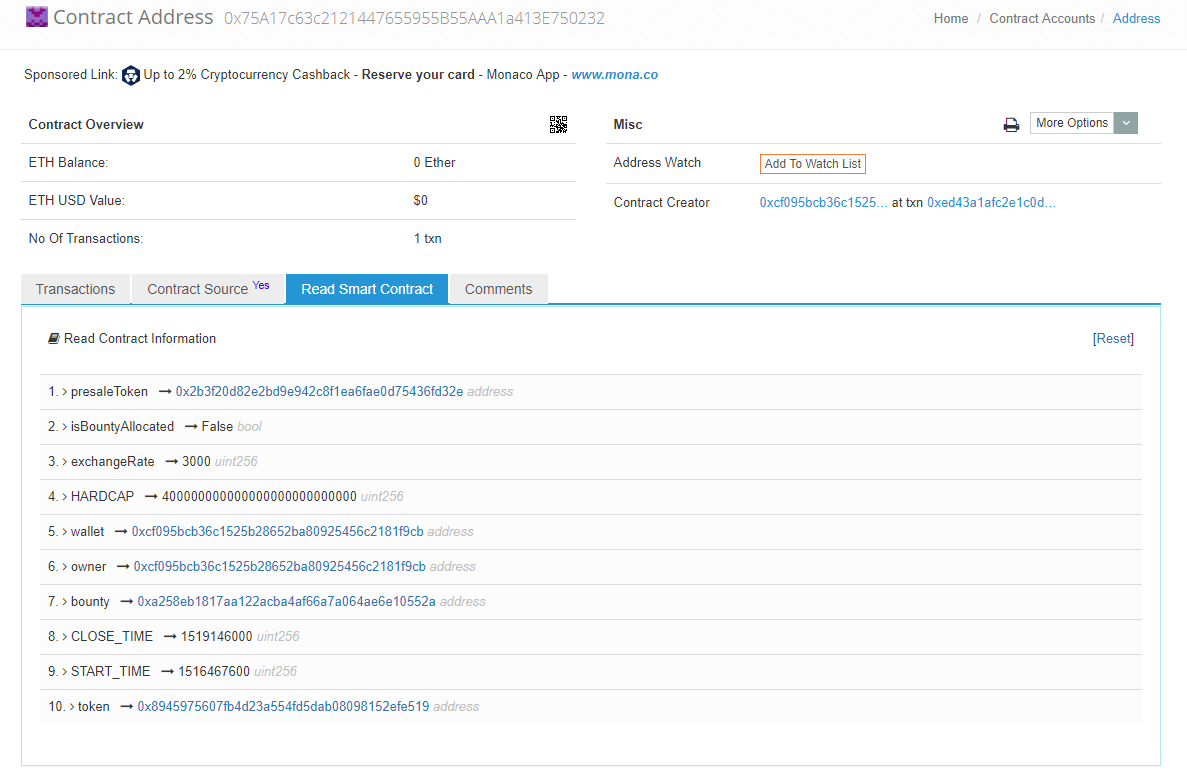Open owner address link

[x=280, y=567]
